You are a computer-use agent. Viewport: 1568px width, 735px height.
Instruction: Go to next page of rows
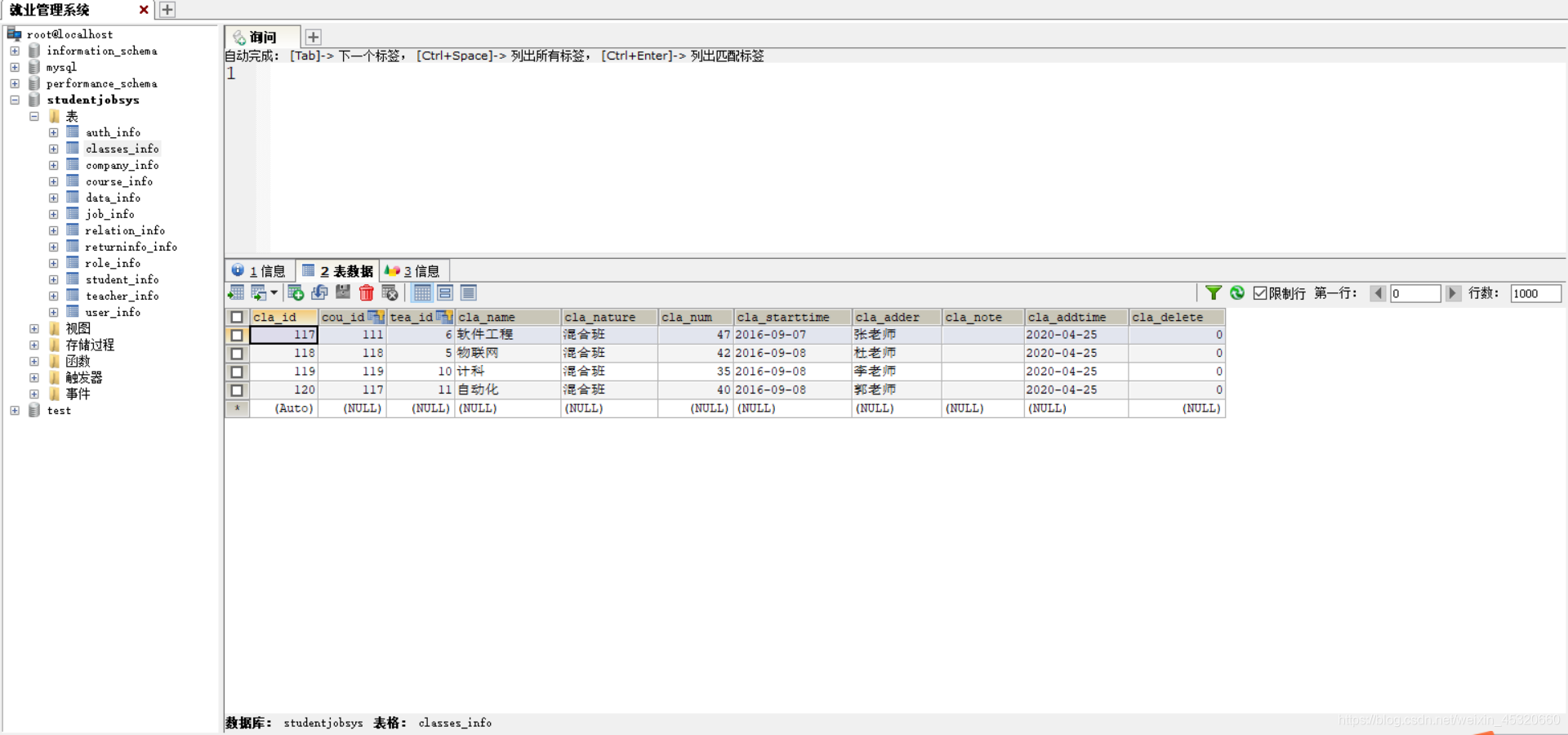point(1453,293)
